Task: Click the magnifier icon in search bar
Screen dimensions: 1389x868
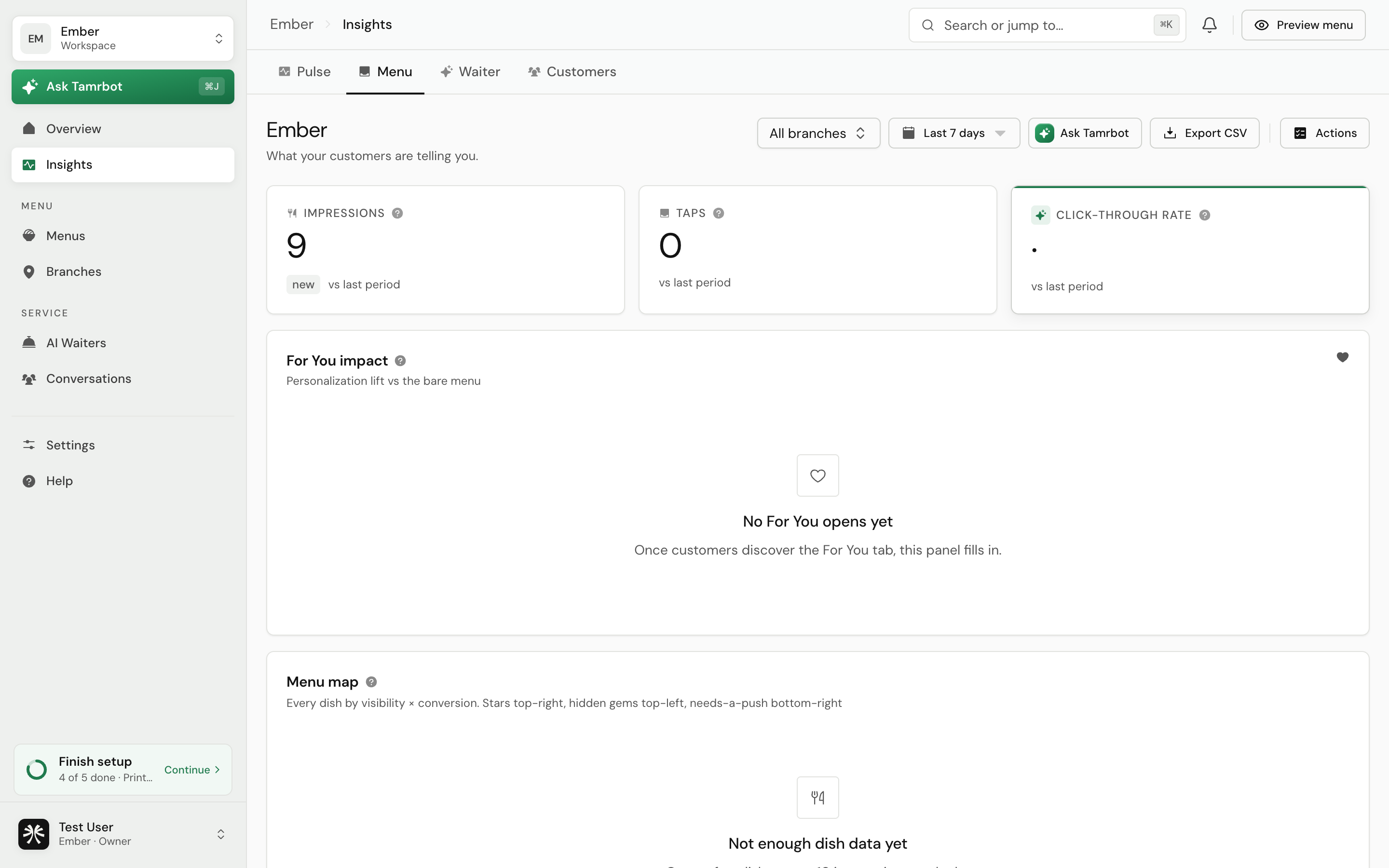Action: click(927, 25)
